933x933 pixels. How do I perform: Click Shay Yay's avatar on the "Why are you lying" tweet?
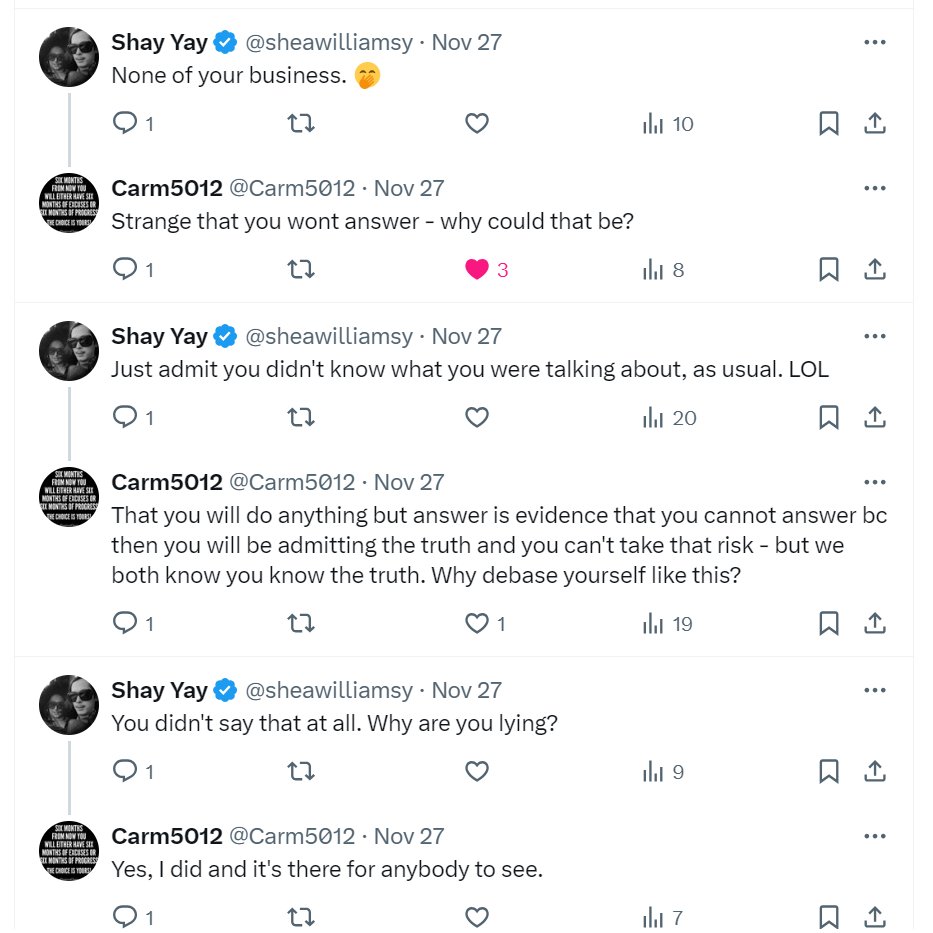(x=69, y=705)
